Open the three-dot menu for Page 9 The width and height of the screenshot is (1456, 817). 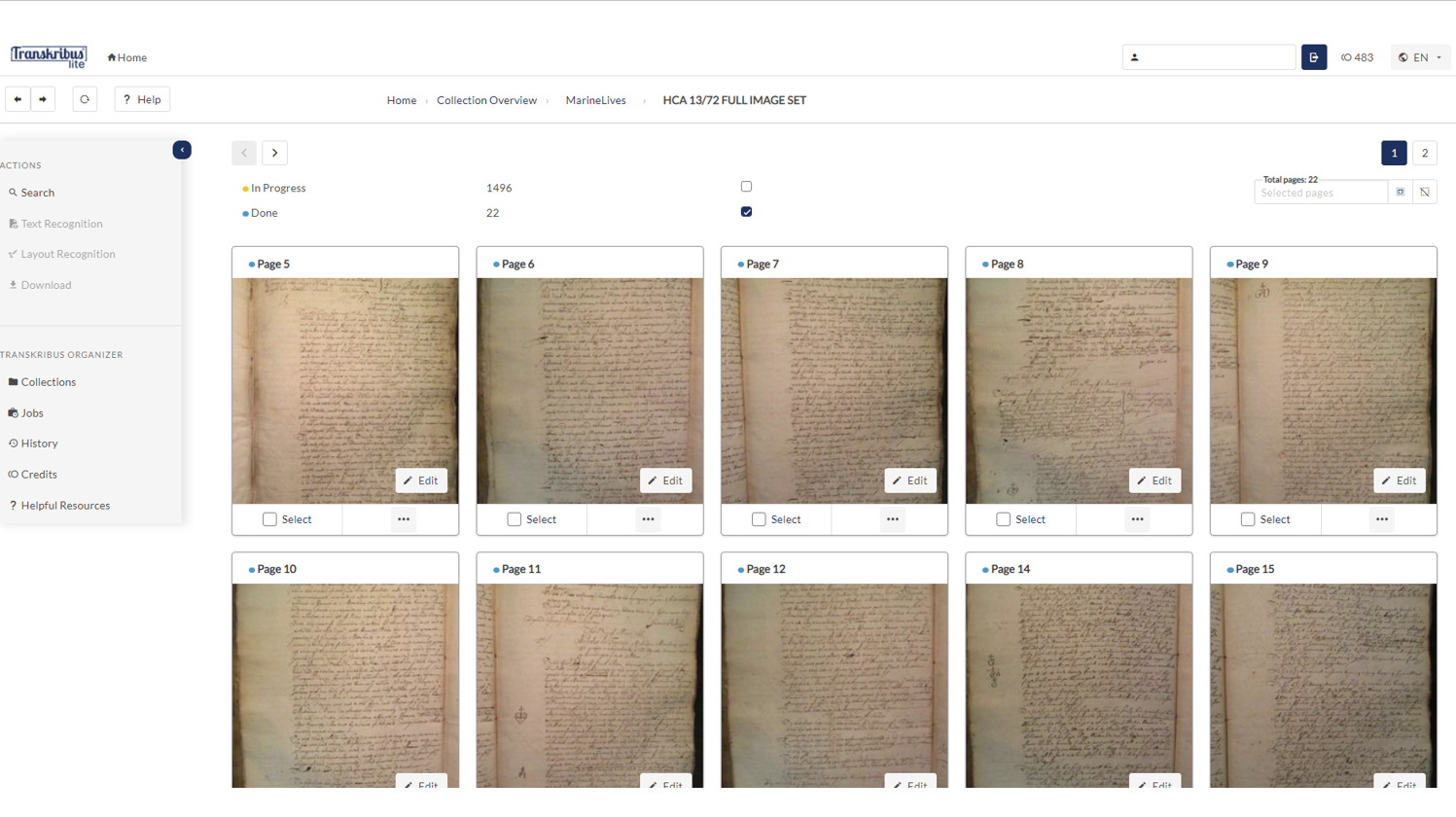tap(1381, 519)
